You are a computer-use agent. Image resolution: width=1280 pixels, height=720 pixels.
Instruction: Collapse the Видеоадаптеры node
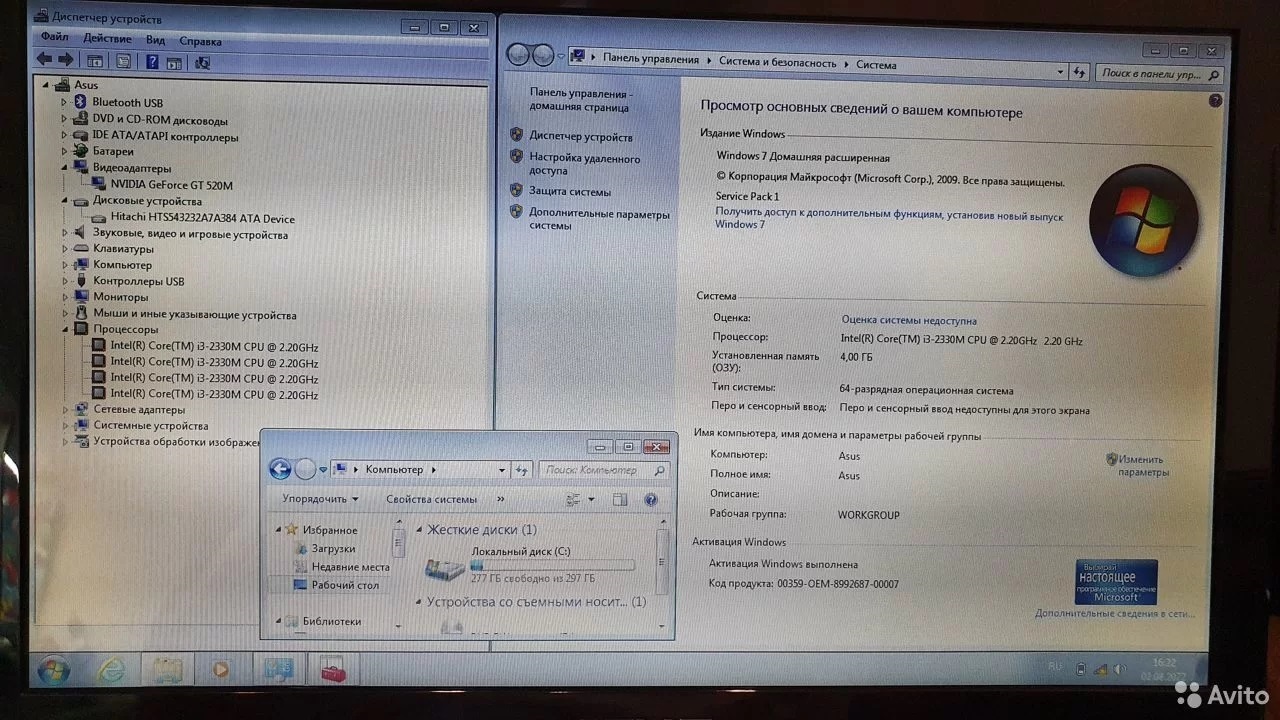point(64,168)
